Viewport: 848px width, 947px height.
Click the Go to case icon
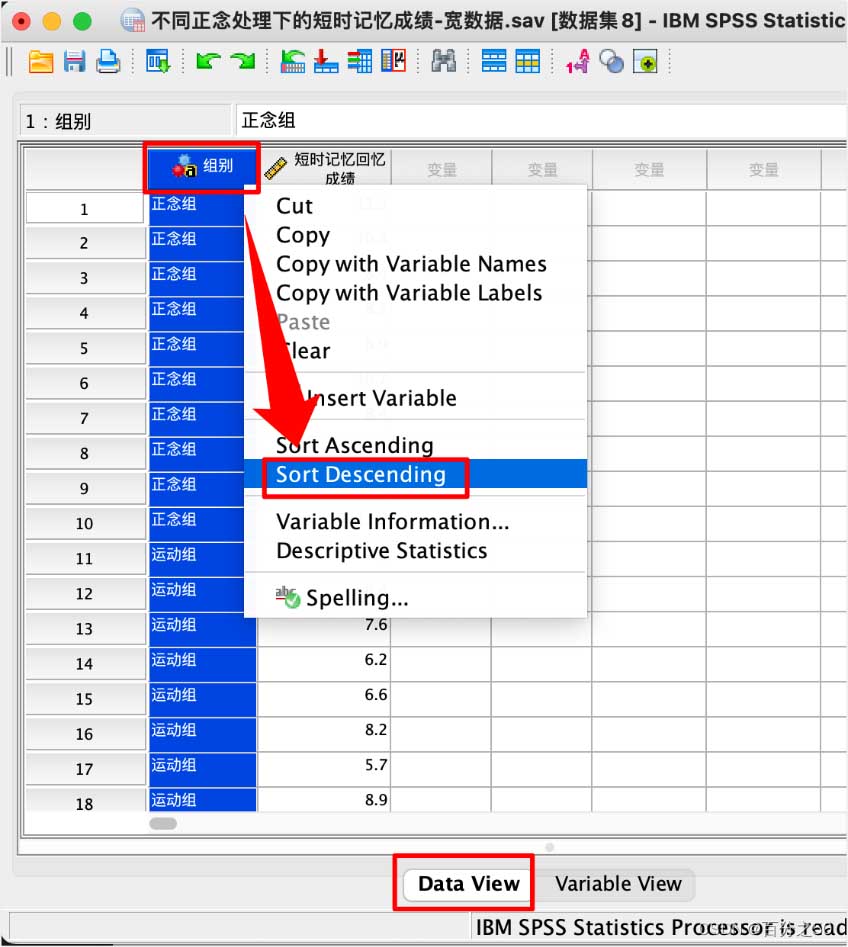click(293, 62)
